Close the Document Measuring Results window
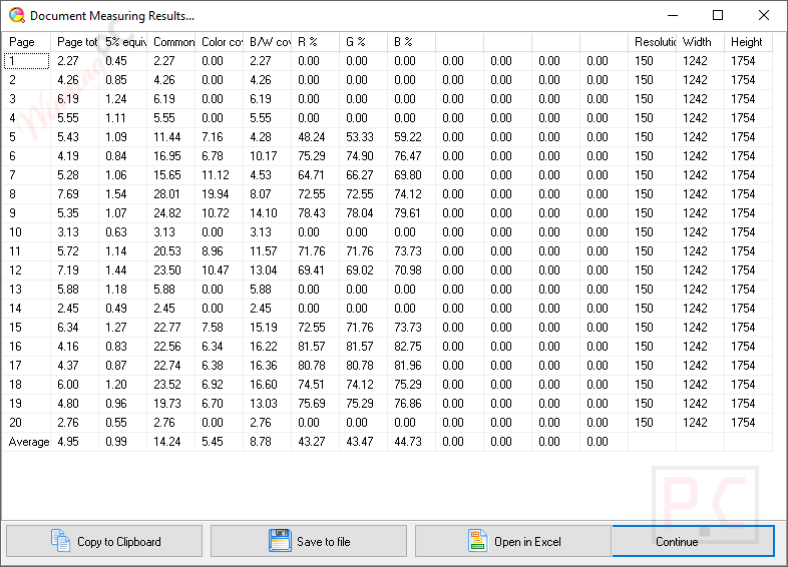The width and height of the screenshot is (788, 567). (x=764, y=16)
